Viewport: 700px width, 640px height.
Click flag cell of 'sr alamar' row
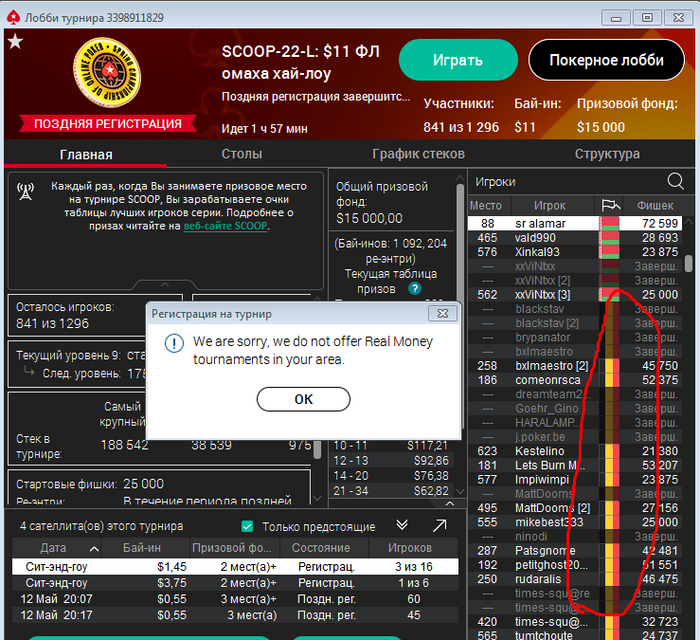pyautogui.click(x=610, y=224)
